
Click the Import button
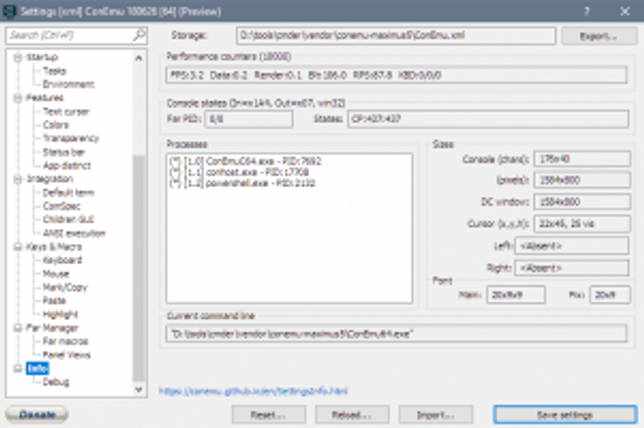436,415
